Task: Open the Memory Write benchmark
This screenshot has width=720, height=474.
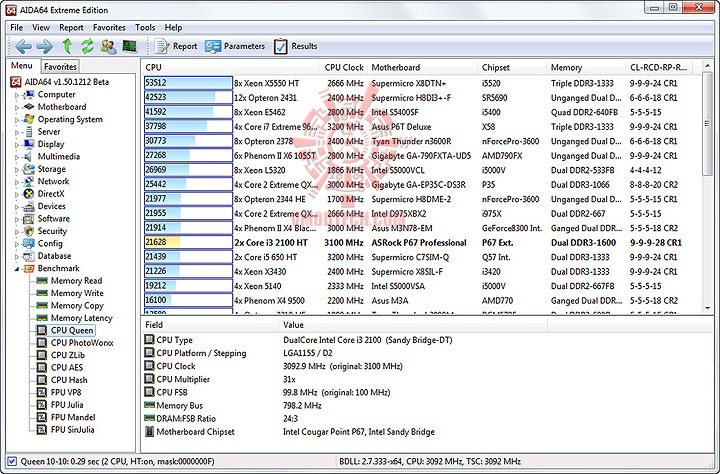Action: click(x=70, y=293)
